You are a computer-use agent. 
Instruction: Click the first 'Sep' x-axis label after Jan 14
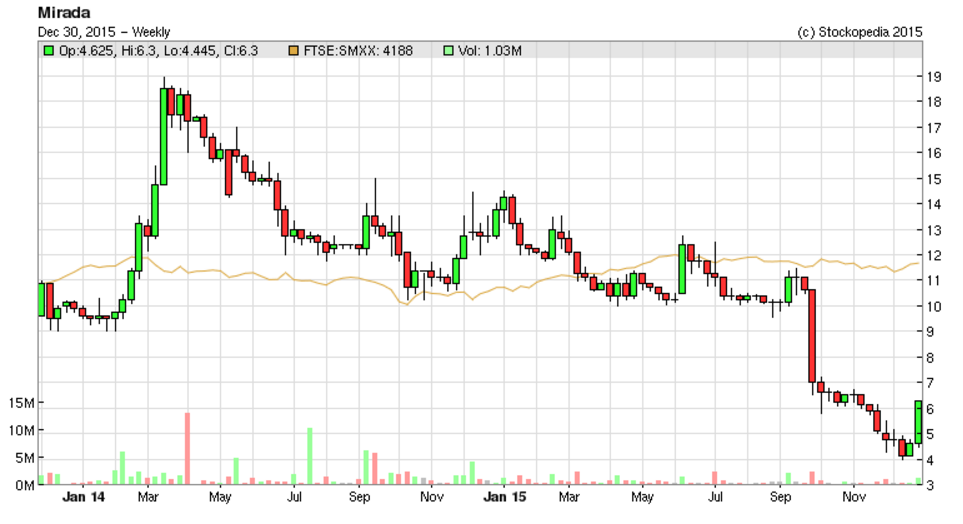359,497
